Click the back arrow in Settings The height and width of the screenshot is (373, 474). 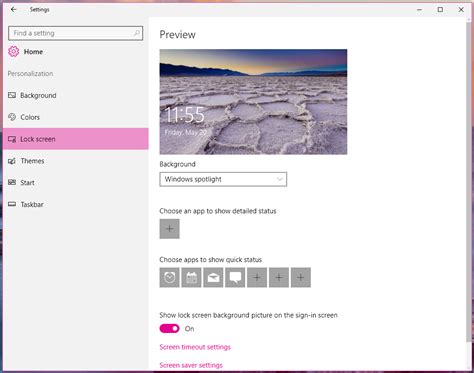point(13,9)
